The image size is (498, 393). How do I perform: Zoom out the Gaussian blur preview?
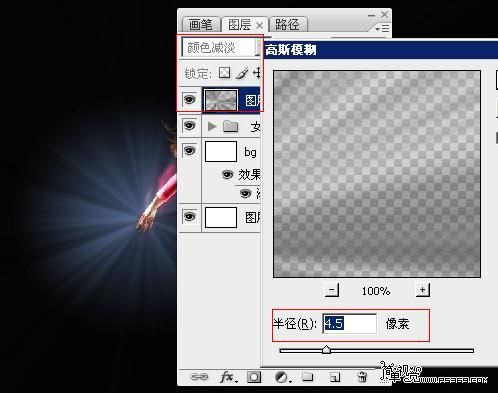coord(332,290)
